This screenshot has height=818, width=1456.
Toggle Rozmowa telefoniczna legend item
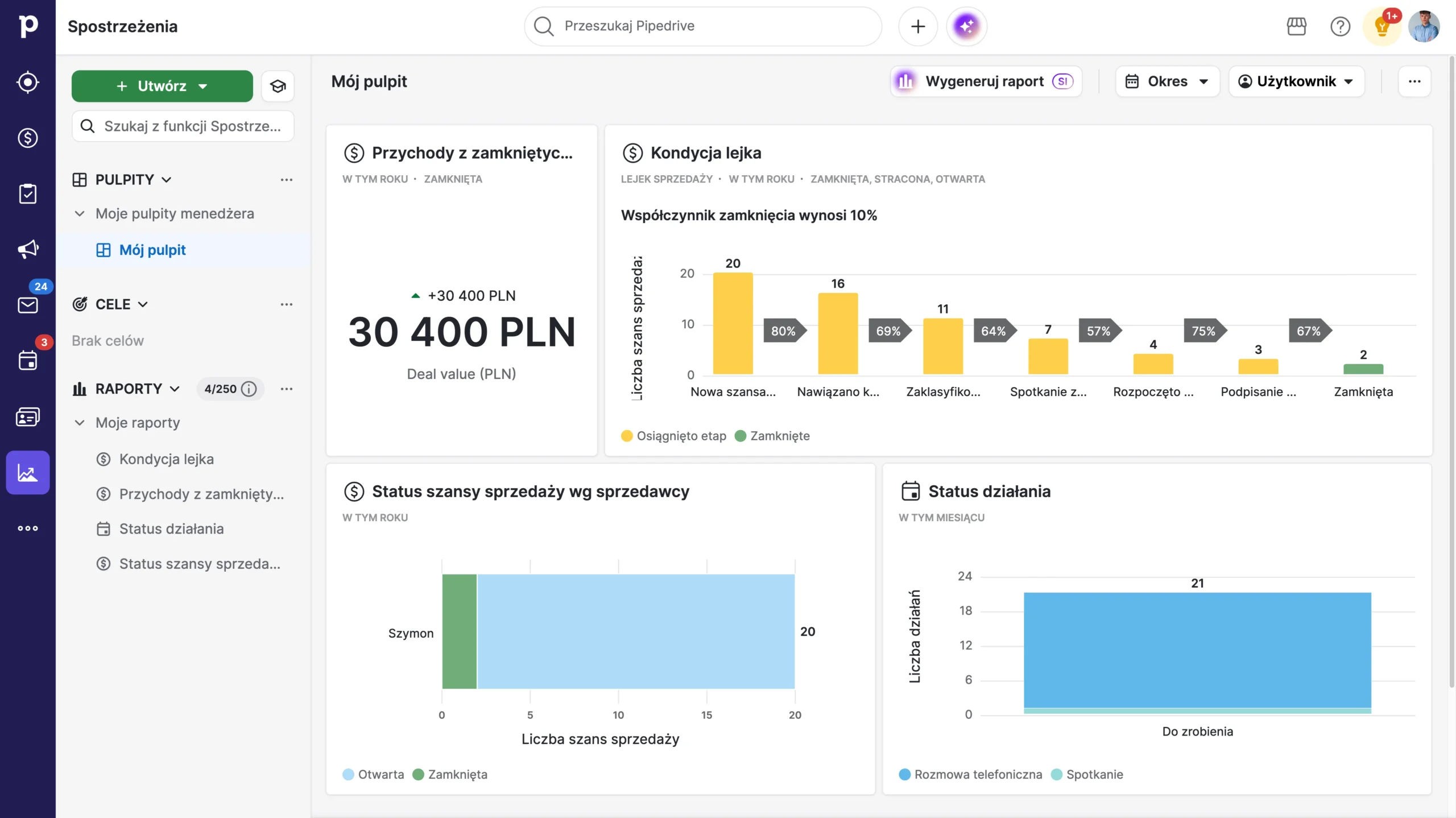[970, 774]
